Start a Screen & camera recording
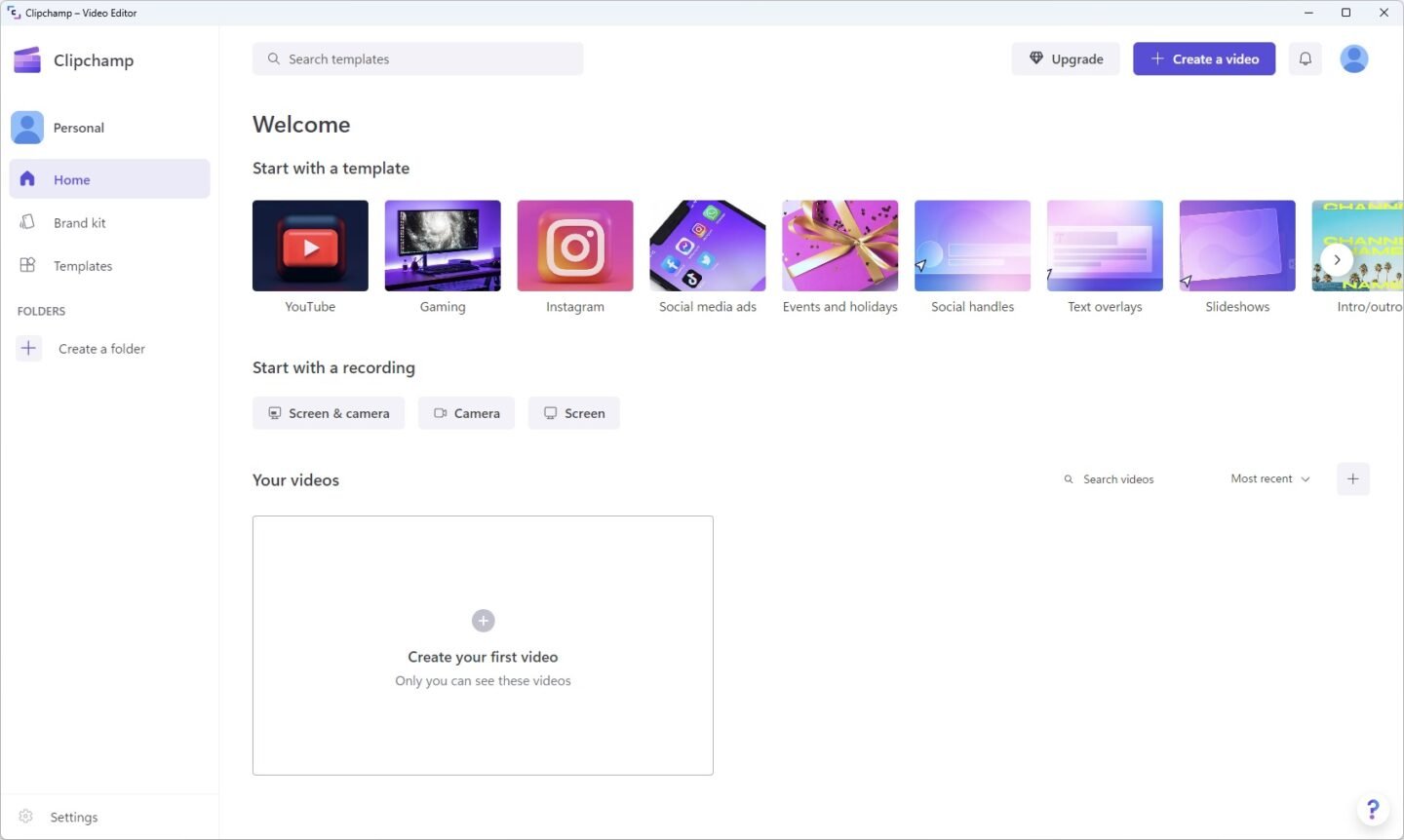 [329, 413]
